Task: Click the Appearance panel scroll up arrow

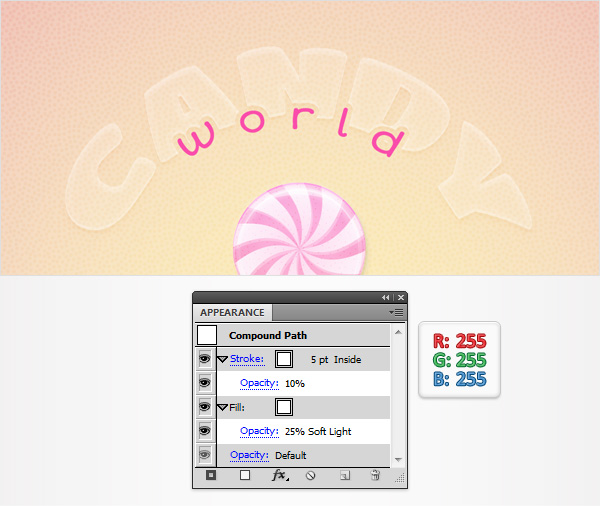Action: 398,332
